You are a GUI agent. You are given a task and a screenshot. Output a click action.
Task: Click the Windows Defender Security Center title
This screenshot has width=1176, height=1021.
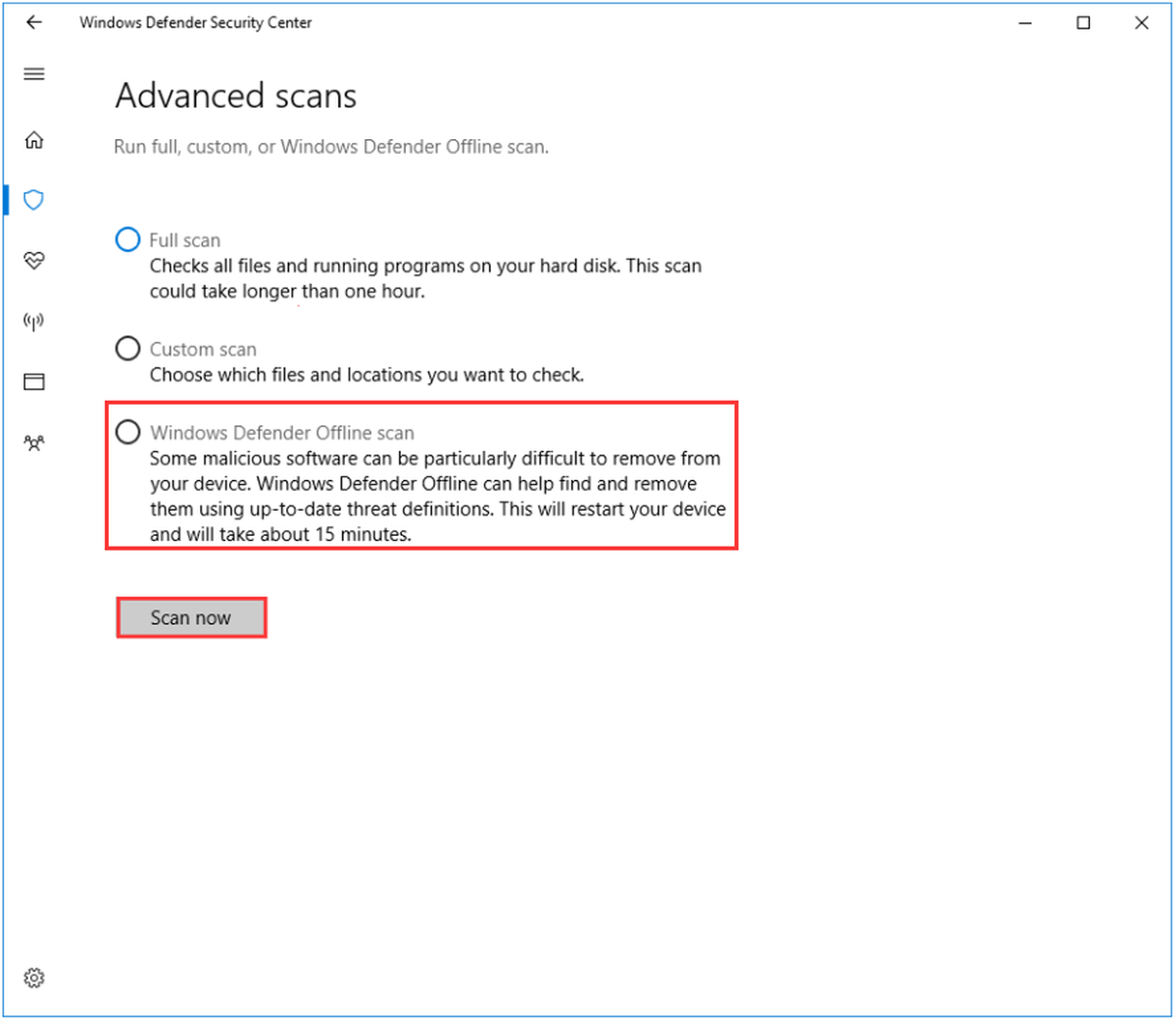(196, 22)
